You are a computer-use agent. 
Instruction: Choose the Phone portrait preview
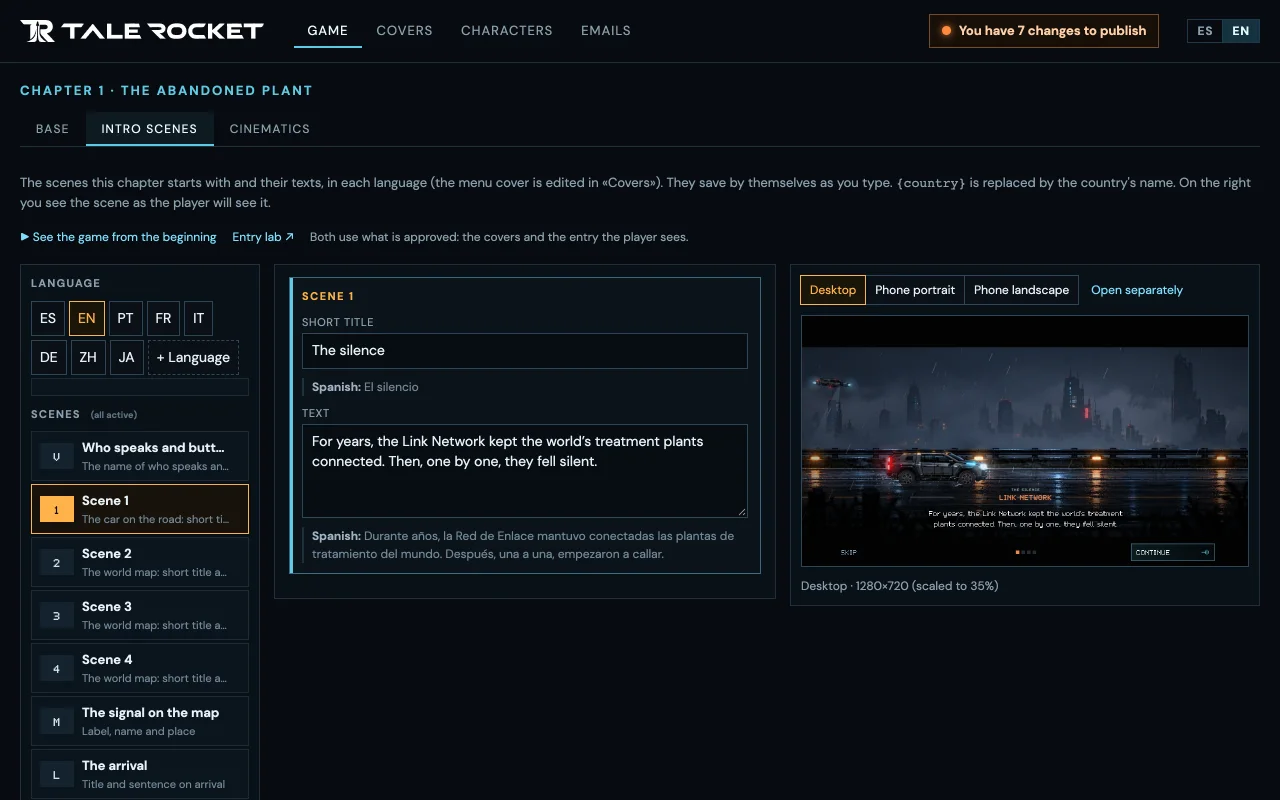click(x=915, y=290)
